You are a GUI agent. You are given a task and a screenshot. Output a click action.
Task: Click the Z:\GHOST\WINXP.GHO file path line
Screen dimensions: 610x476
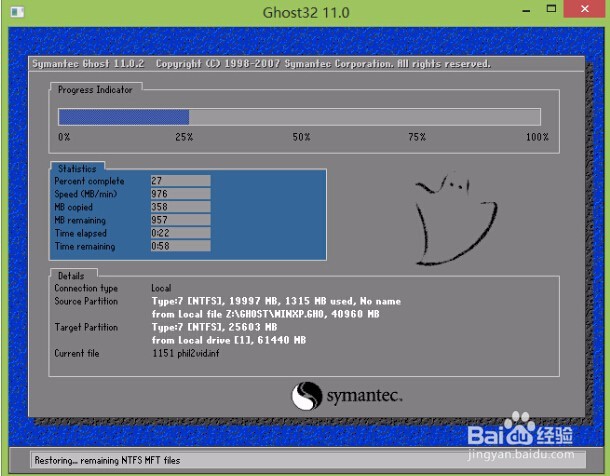point(265,314)
